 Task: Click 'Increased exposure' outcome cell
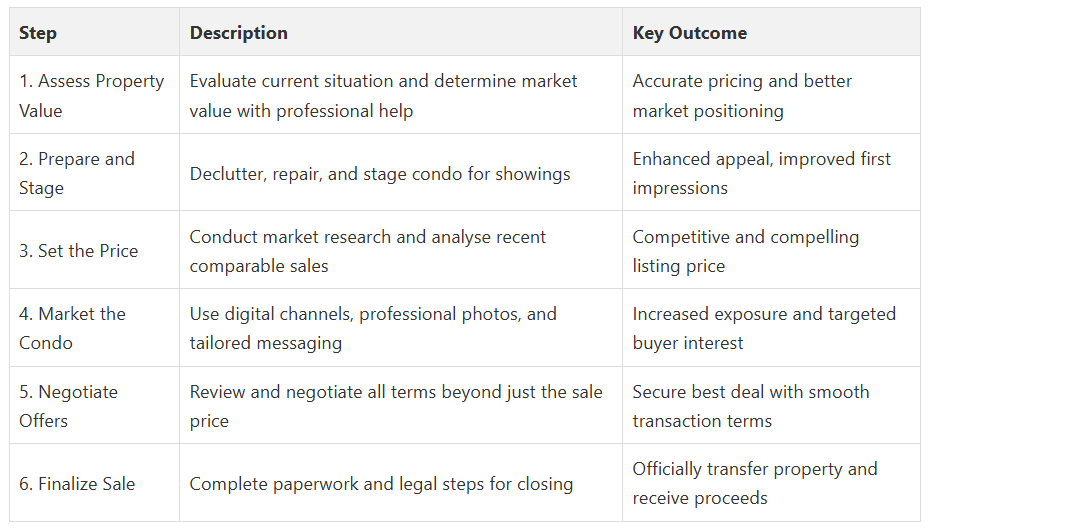(x=764, y=328)
